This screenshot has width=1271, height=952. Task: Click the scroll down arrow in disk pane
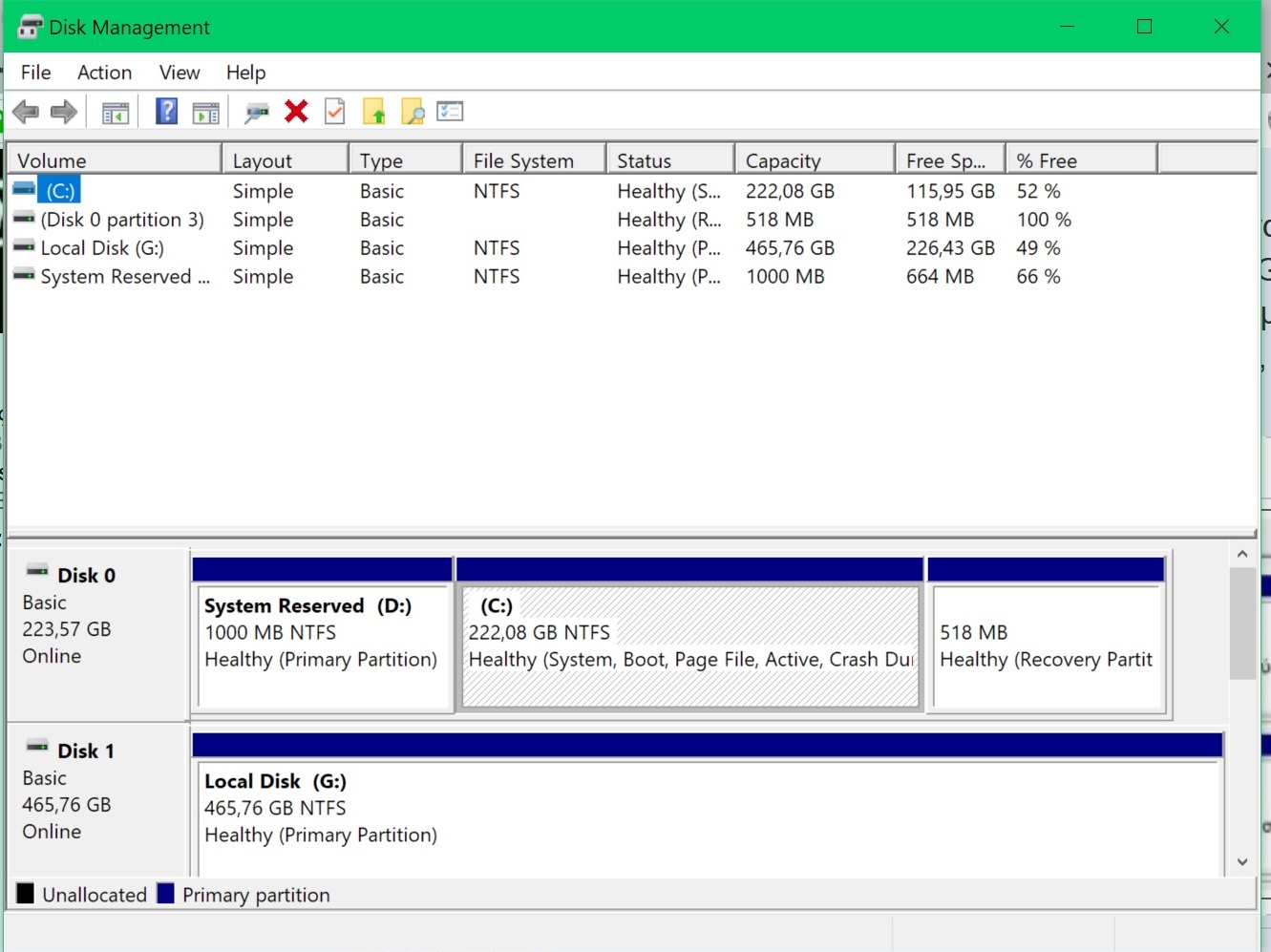(x=1242, y=861)
